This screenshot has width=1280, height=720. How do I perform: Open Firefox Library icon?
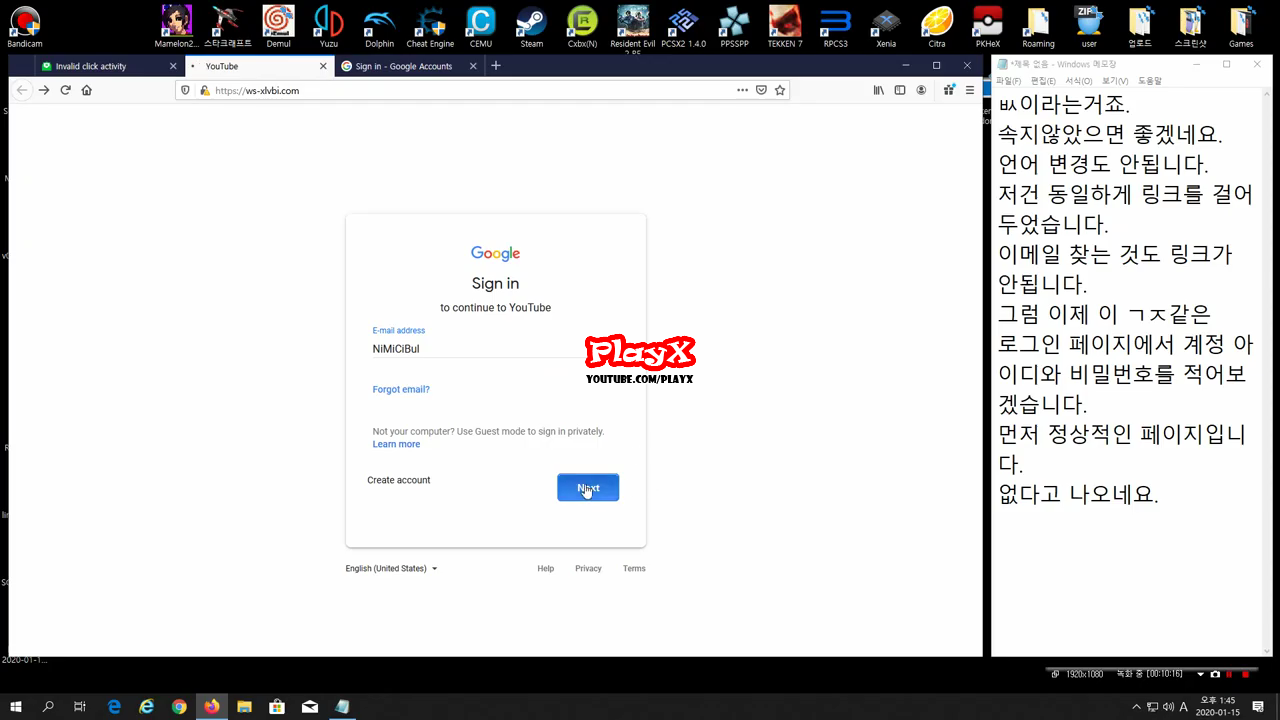click(879, 90)
